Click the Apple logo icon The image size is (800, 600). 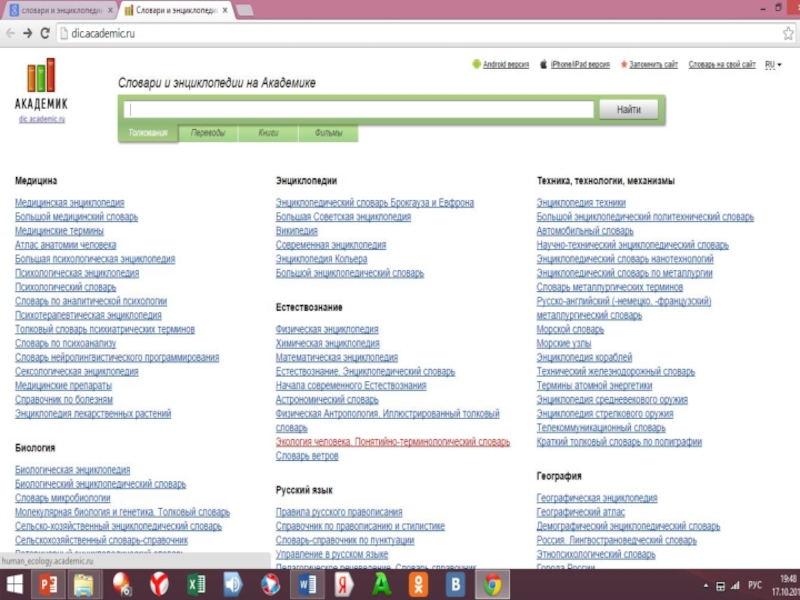[x=543, y=64]
